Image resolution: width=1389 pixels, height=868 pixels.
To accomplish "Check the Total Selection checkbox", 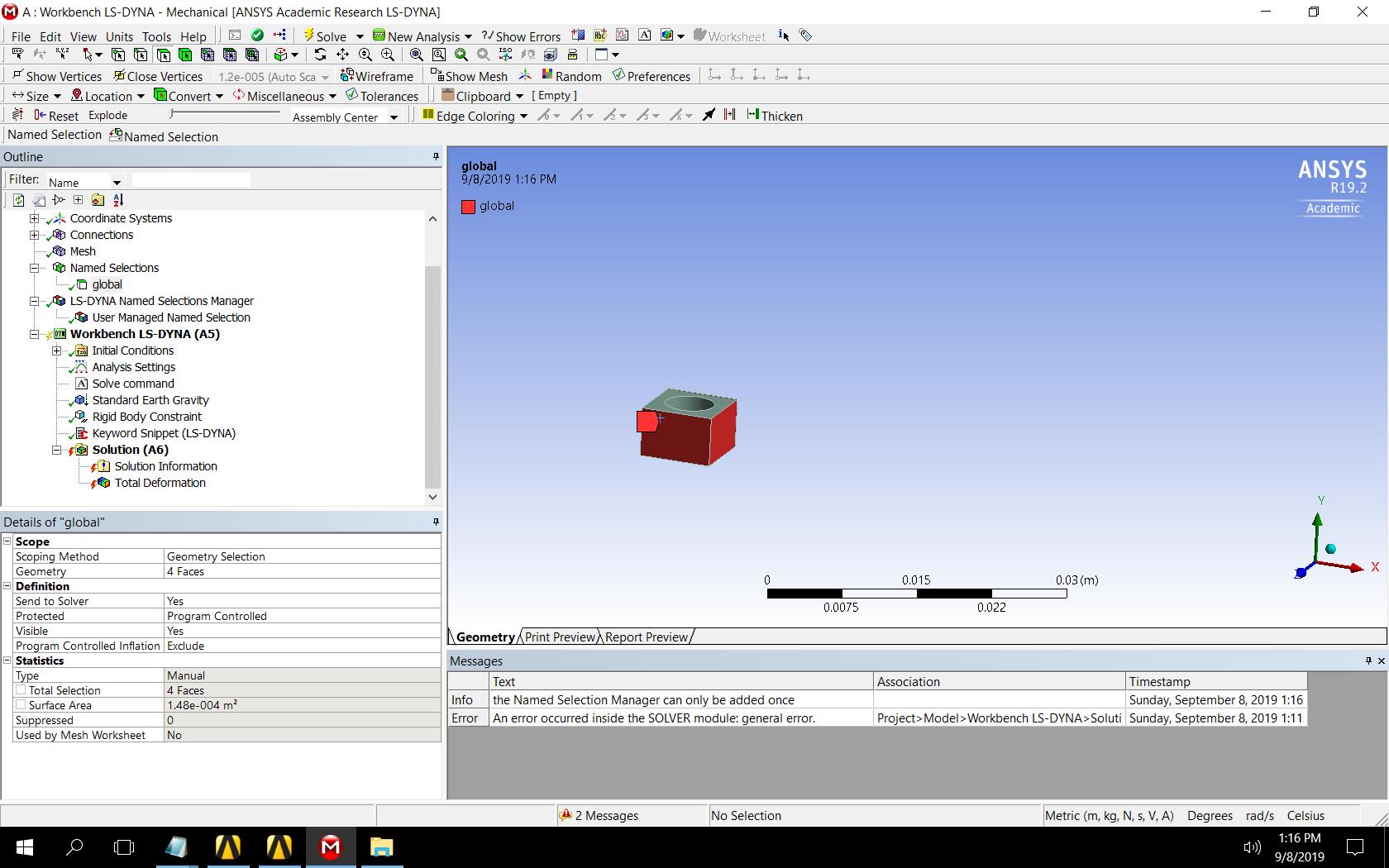I will tap(21, 690).
